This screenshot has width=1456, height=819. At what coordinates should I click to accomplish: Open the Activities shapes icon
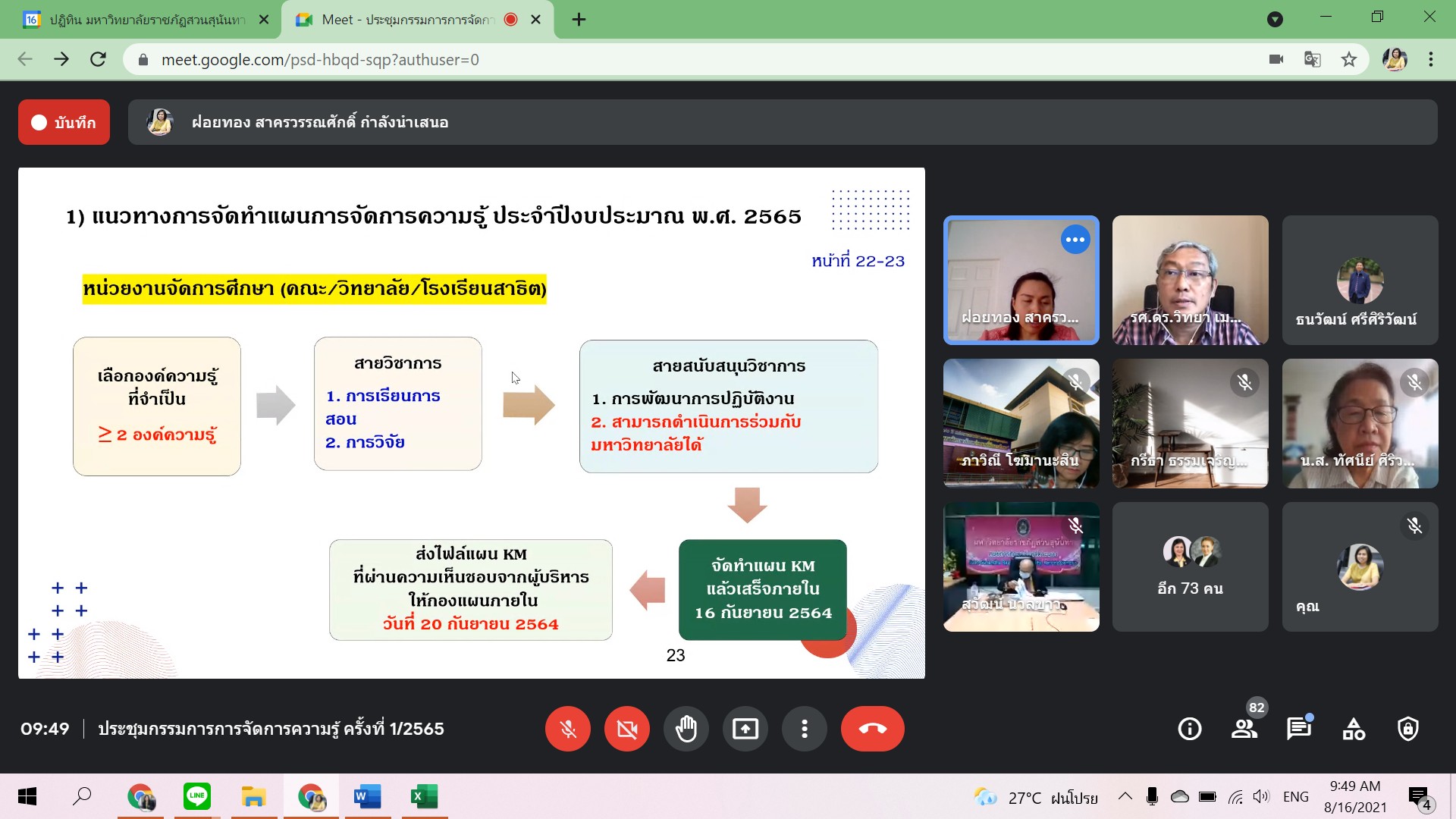1354,729
